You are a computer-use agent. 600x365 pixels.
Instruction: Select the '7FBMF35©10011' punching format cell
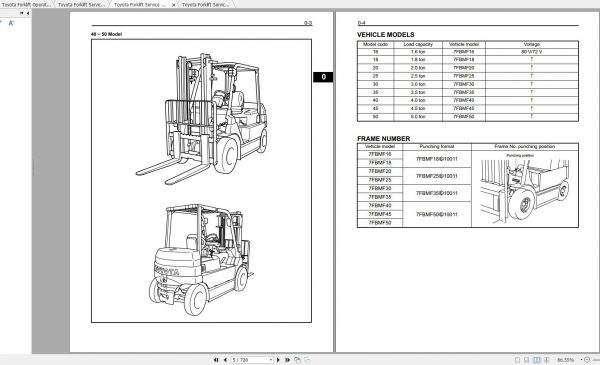click(x=437, y=193)
